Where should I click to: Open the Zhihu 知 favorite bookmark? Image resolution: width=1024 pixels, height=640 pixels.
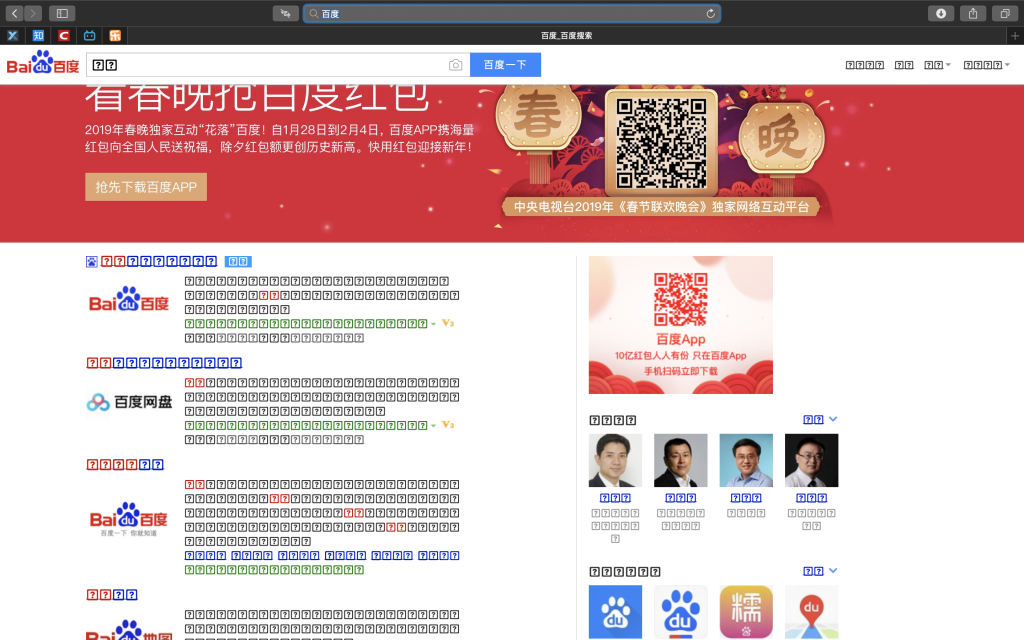pyautogui.click(x=38, y=36)
